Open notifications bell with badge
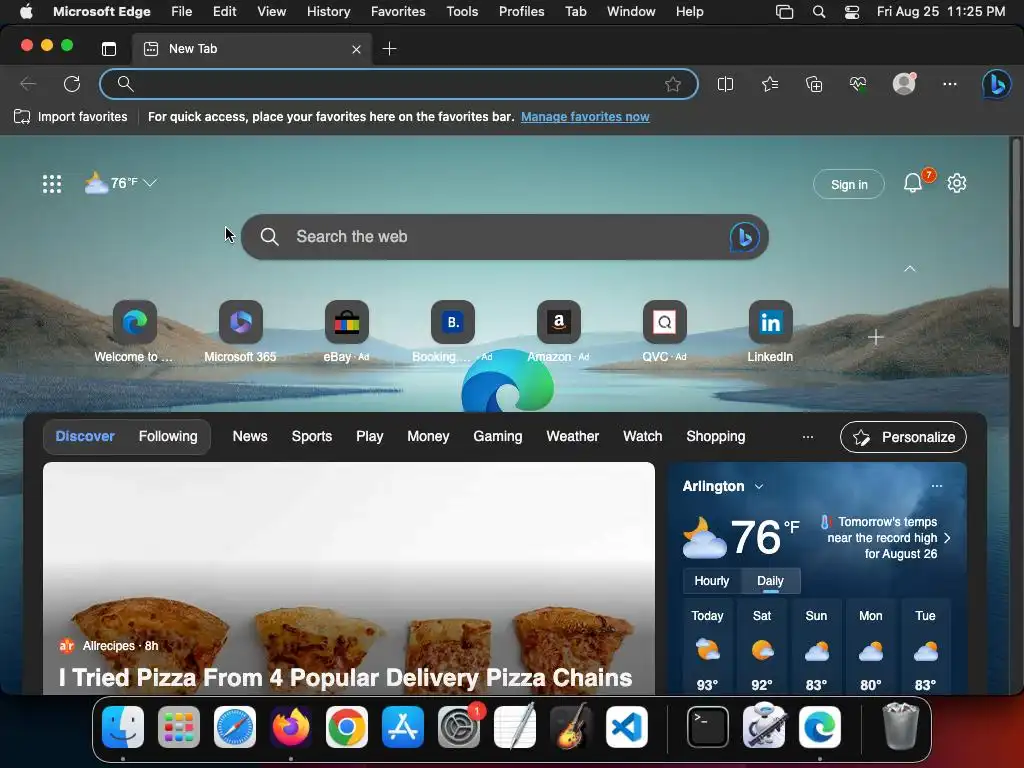1024x768 pixels. [x=914, y=183]
